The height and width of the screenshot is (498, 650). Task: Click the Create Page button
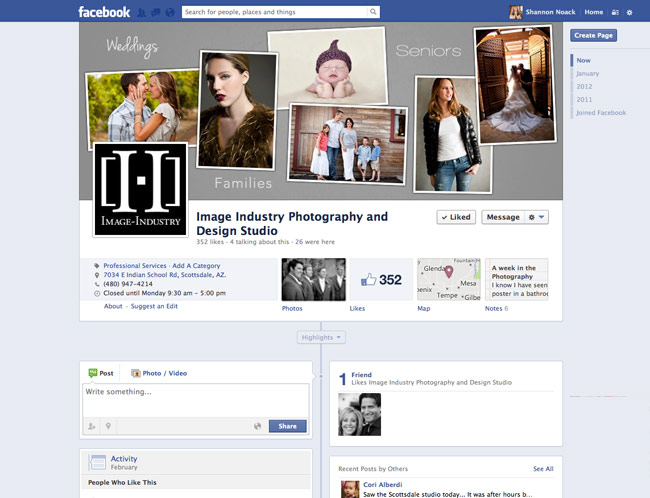click(x=593, y=36)
